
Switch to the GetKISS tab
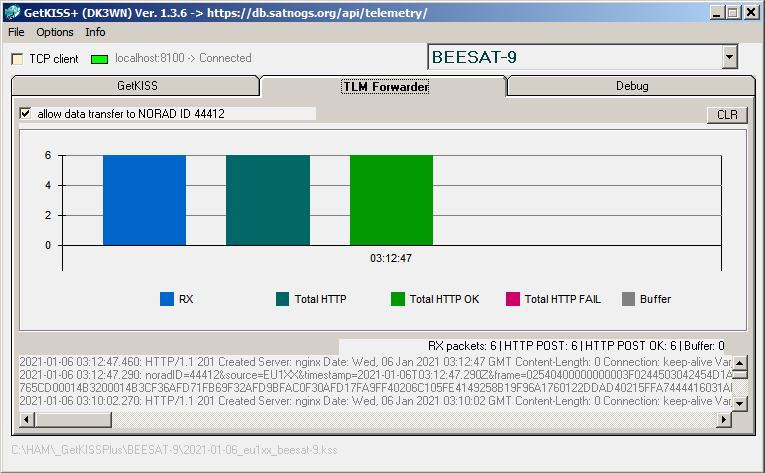pyautogui.click(x=137, y=86)
